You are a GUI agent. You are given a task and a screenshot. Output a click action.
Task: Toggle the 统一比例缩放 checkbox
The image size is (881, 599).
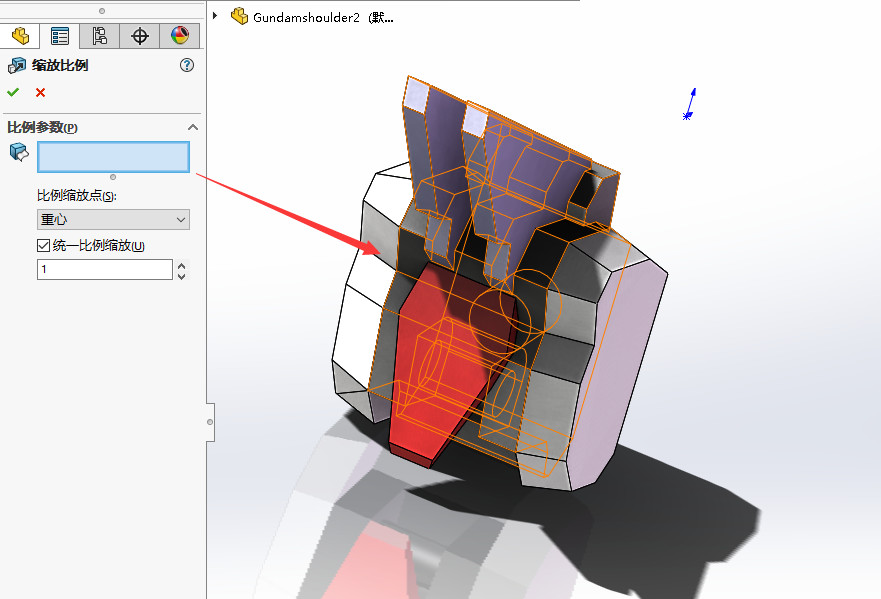coord(43,245)
